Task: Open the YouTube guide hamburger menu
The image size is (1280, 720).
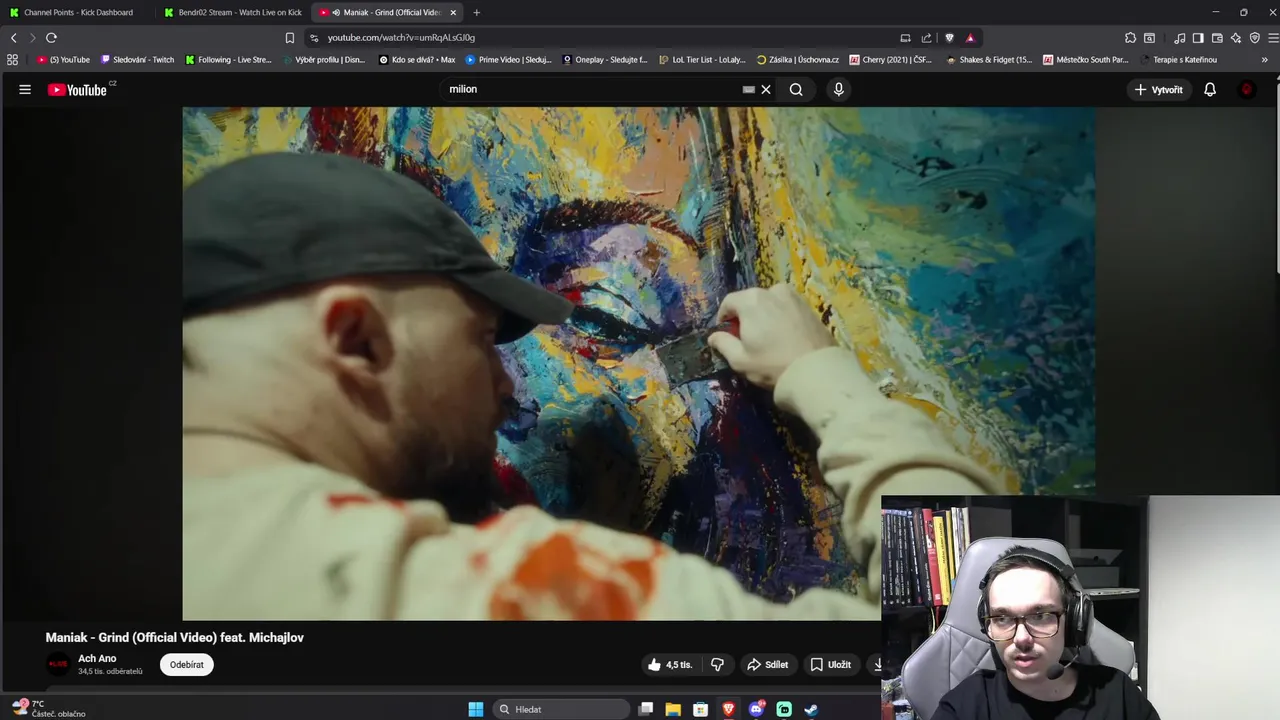Action: [25, 89]
